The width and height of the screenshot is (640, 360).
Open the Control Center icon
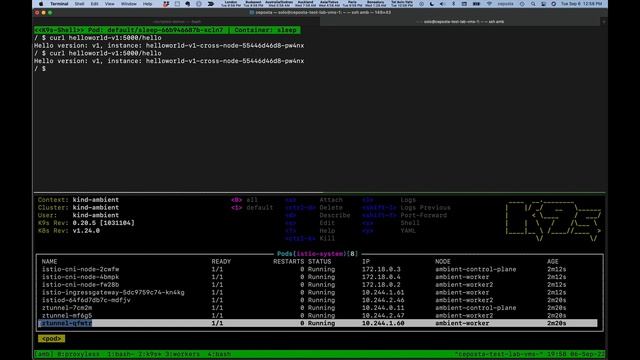pos(543,4)
